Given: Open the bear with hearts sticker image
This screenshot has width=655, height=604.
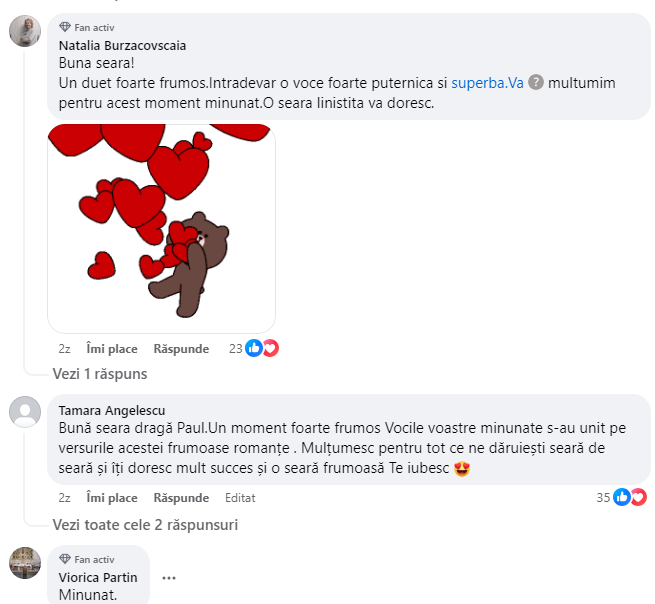Looking at the screenshot, I should (x=162, y=228).
